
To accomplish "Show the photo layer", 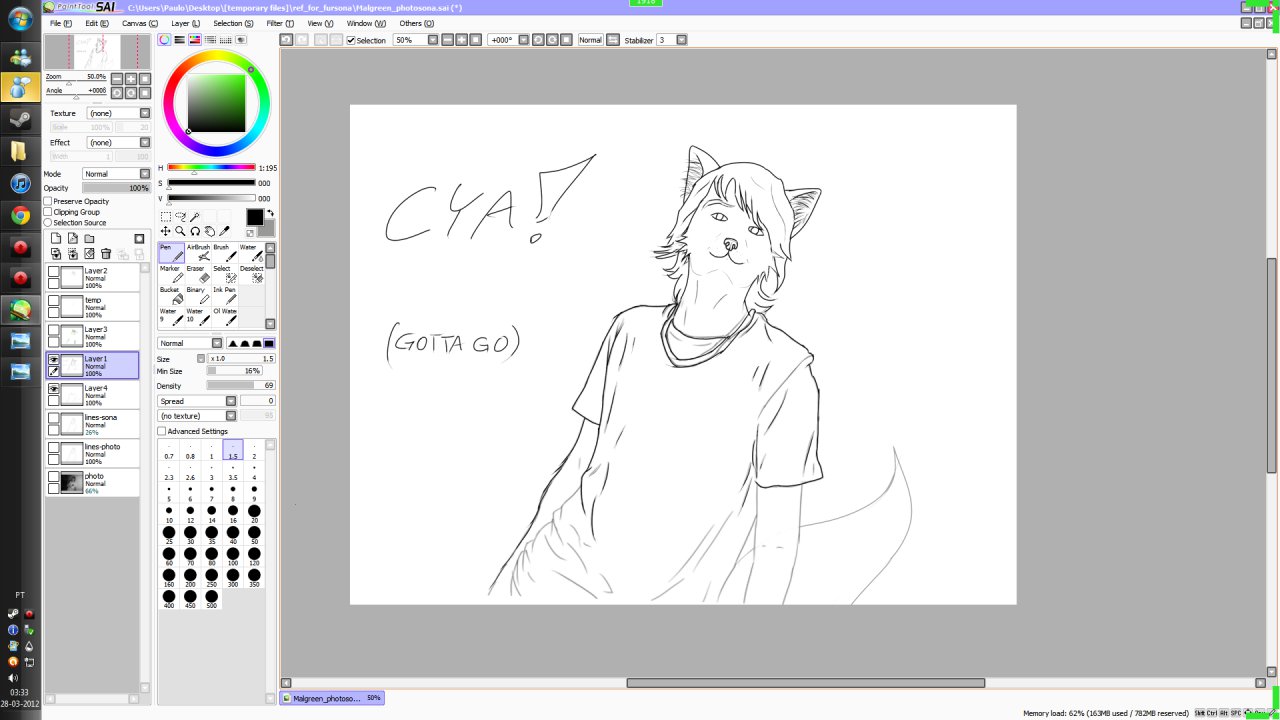I will [x=54, y=477].
